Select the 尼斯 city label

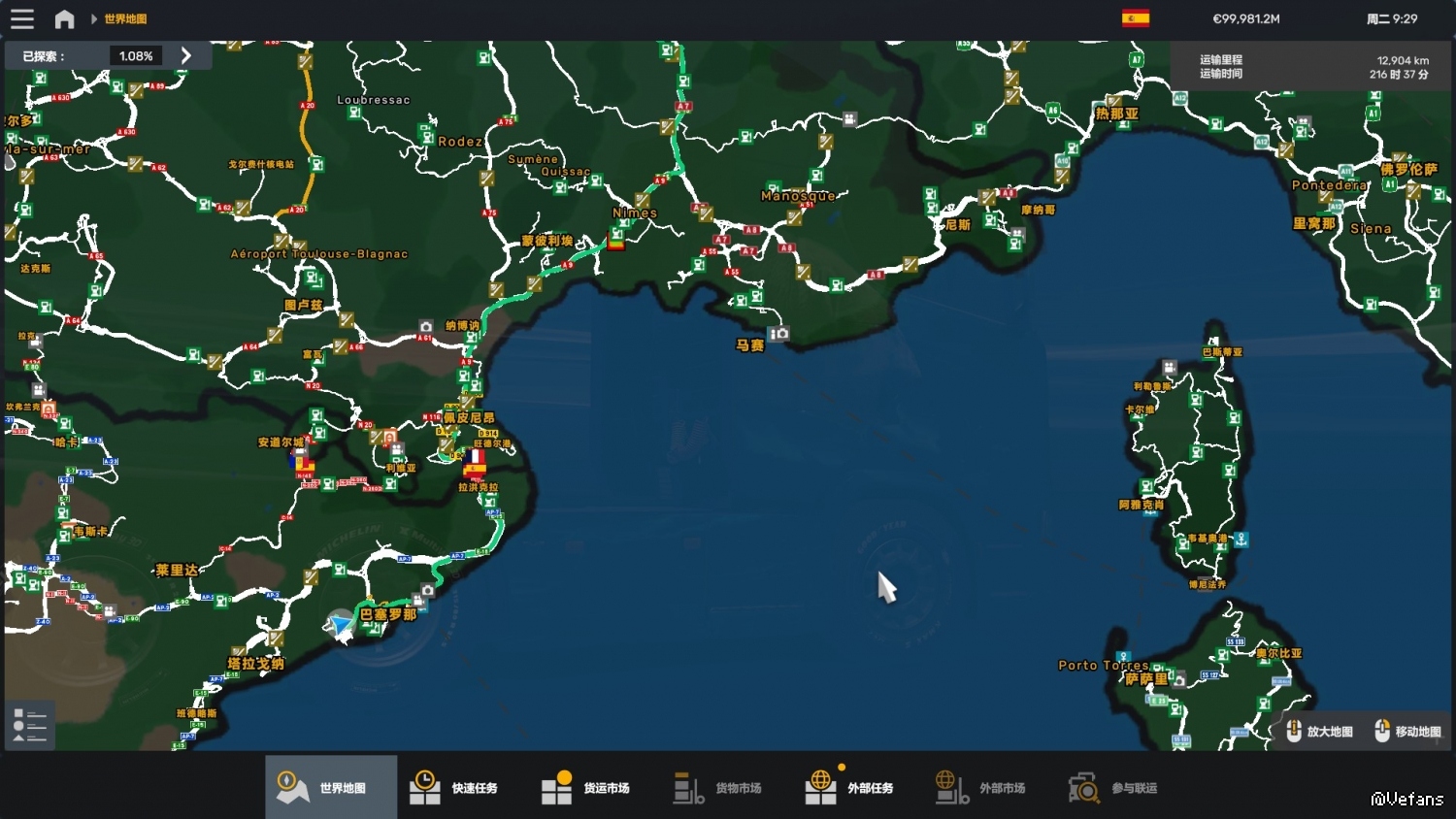click(958, 225)
